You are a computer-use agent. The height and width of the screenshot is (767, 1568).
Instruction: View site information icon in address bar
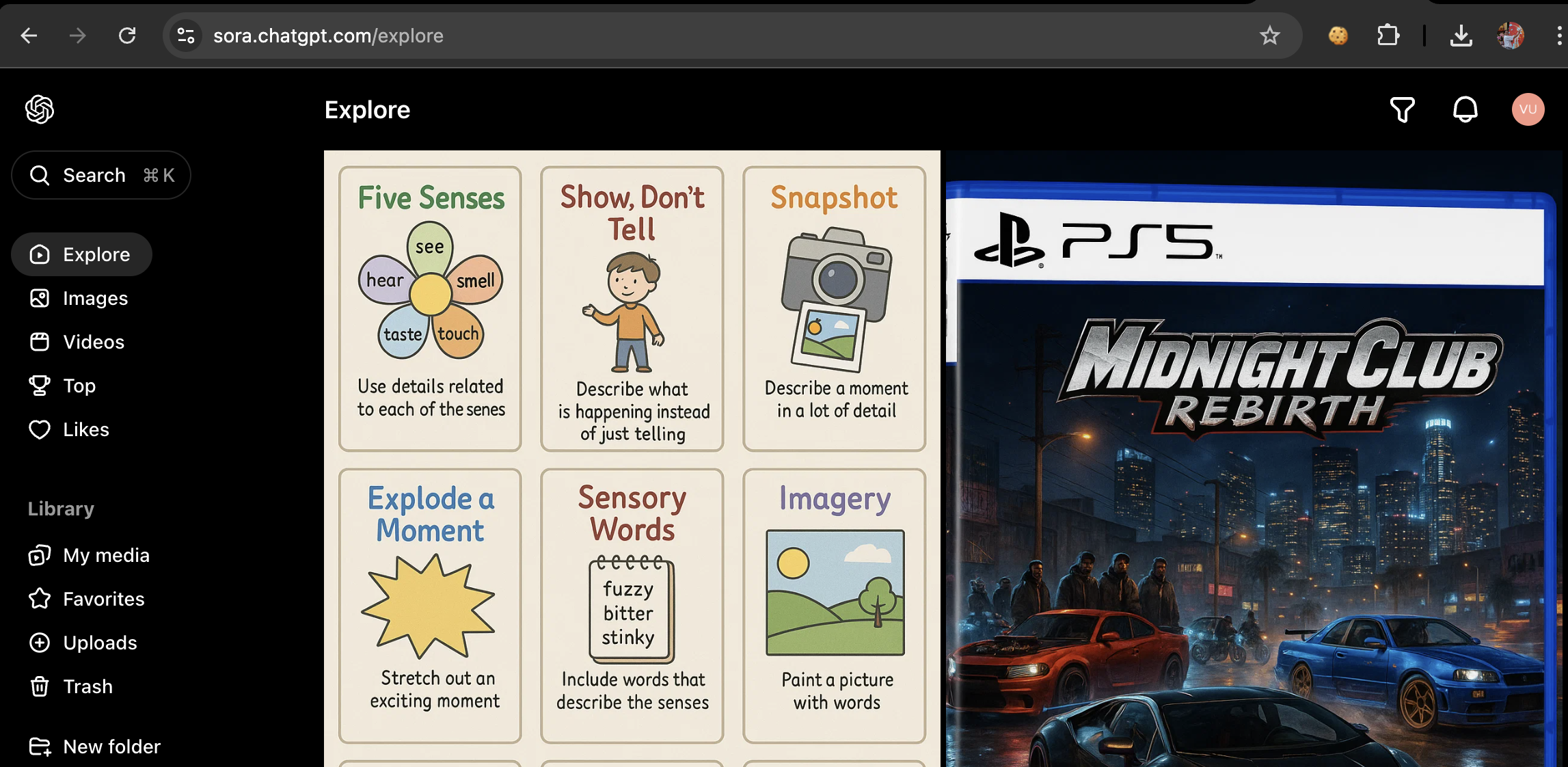(x=186, y=36)
